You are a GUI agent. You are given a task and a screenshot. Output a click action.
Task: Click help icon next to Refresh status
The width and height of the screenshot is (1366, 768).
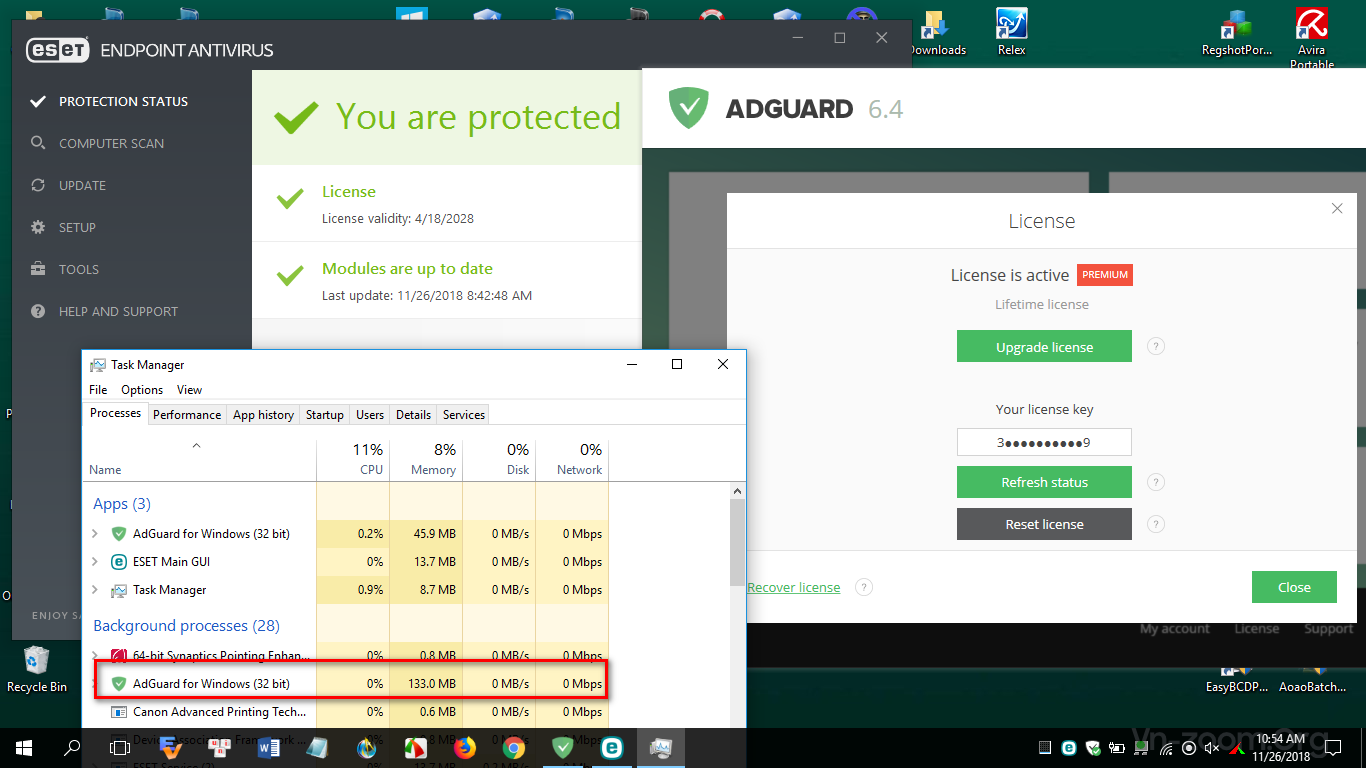coord(1155,482)
